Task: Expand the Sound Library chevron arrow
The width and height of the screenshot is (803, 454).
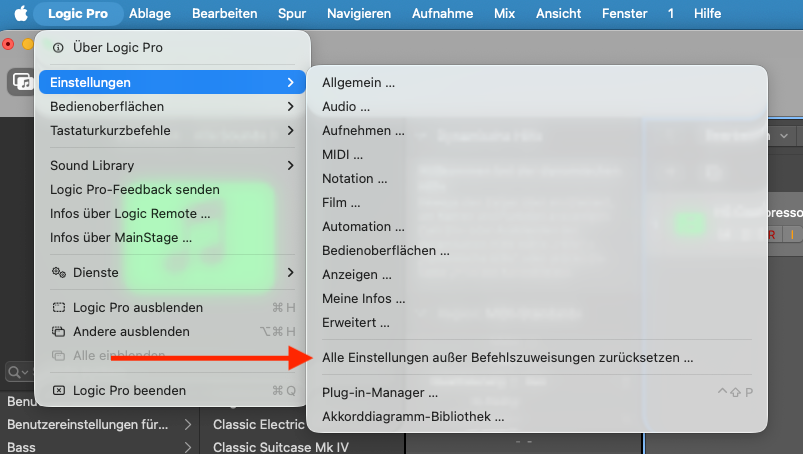Action: point(290,165)
